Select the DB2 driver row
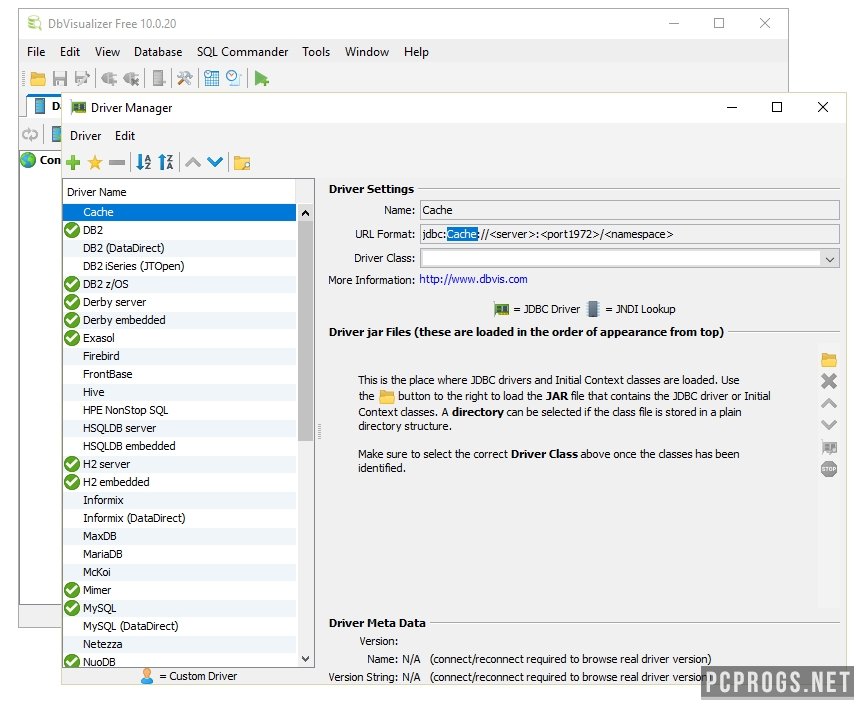This screenshot has height=714, width=865. [179, 230]
